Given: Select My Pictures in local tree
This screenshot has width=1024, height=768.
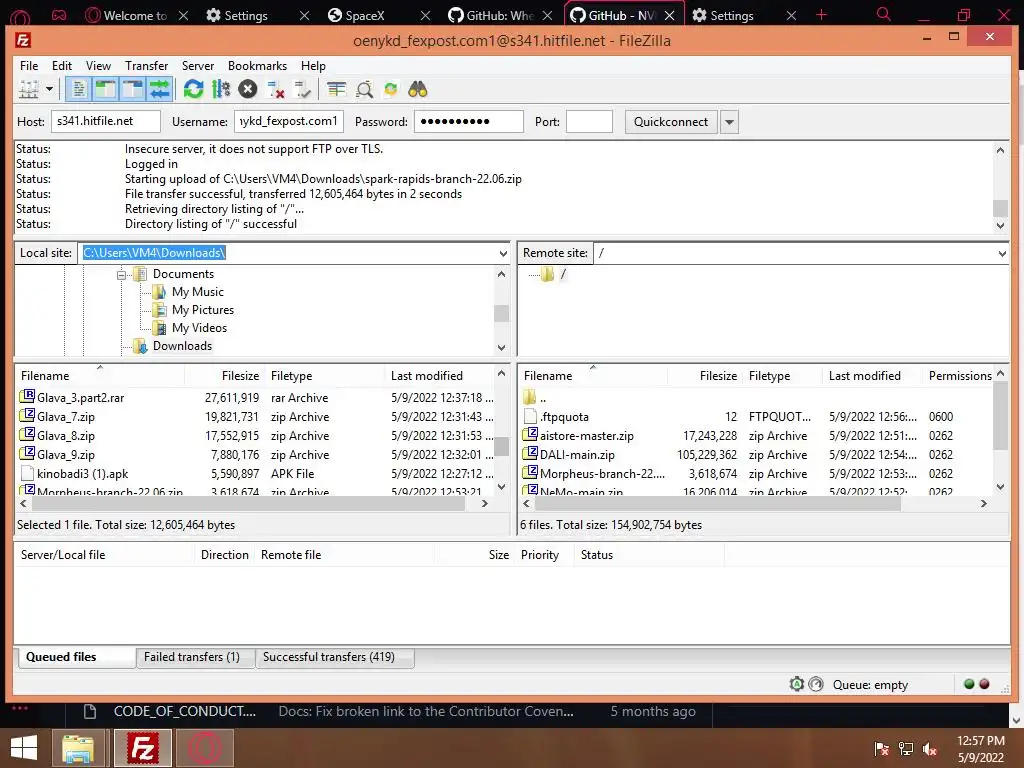Looking at the screenshot, I should pos(203,310).
